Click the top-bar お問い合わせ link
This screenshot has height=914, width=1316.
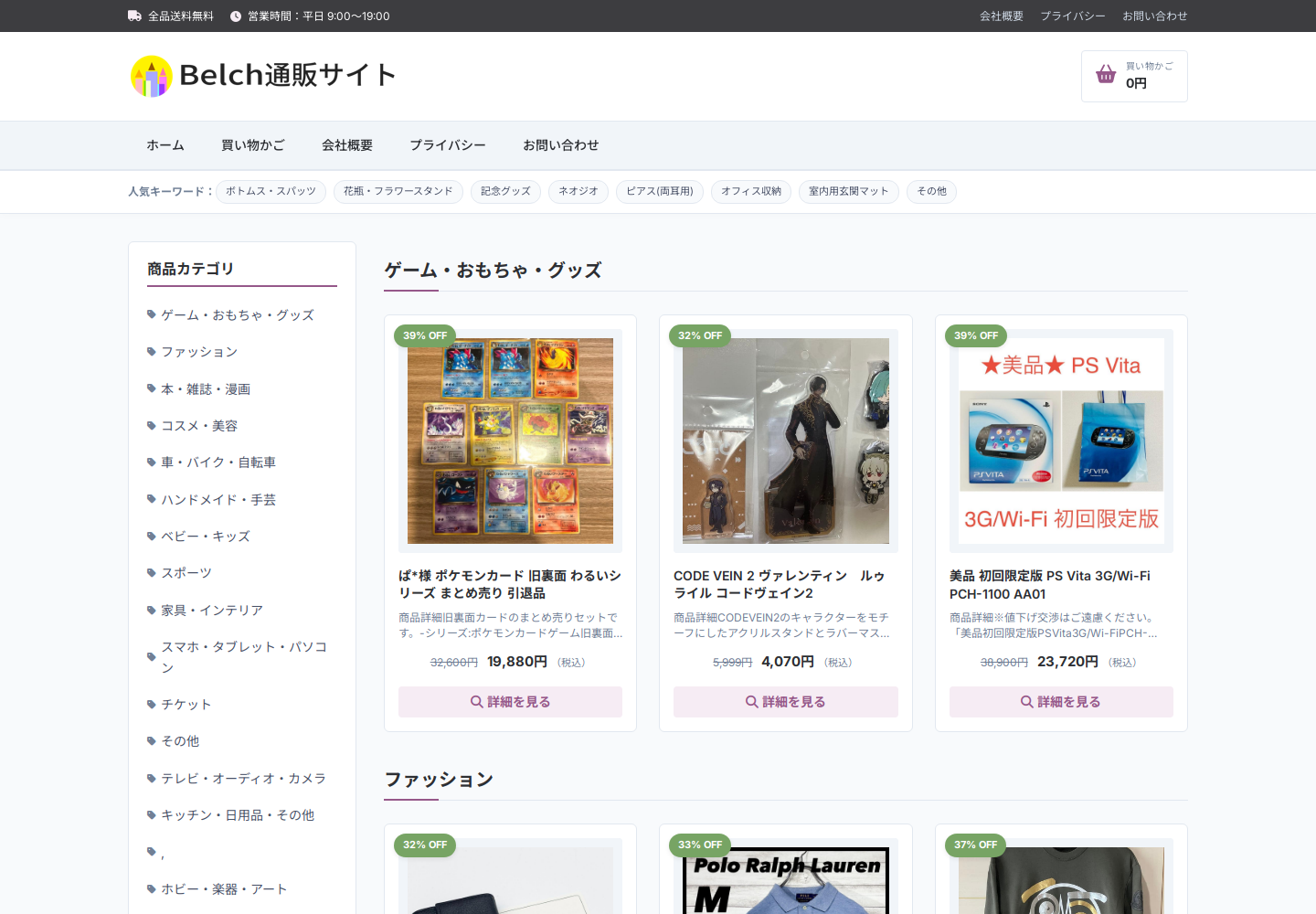tap(1155, 16)
